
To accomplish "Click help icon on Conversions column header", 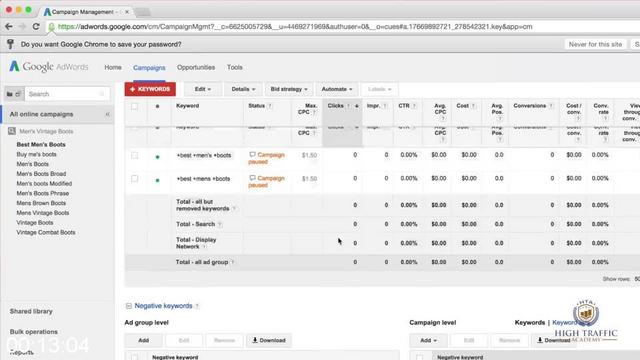I will pyautogui.click(x=551, y=106).
